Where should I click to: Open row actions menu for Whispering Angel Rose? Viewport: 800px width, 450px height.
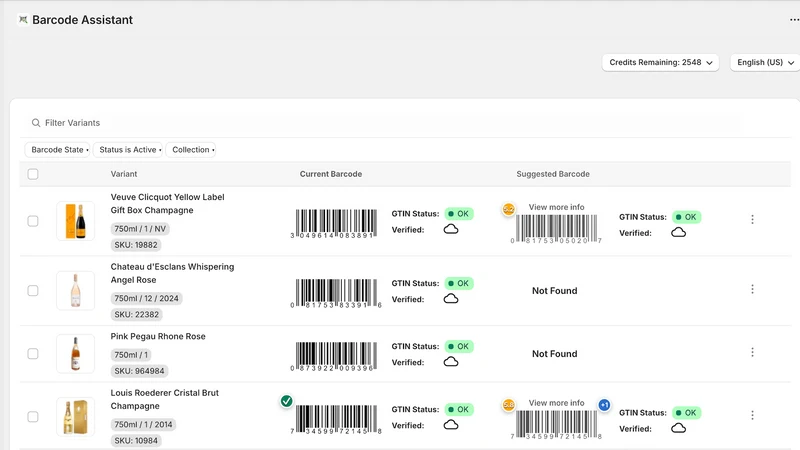click(753, 289)
